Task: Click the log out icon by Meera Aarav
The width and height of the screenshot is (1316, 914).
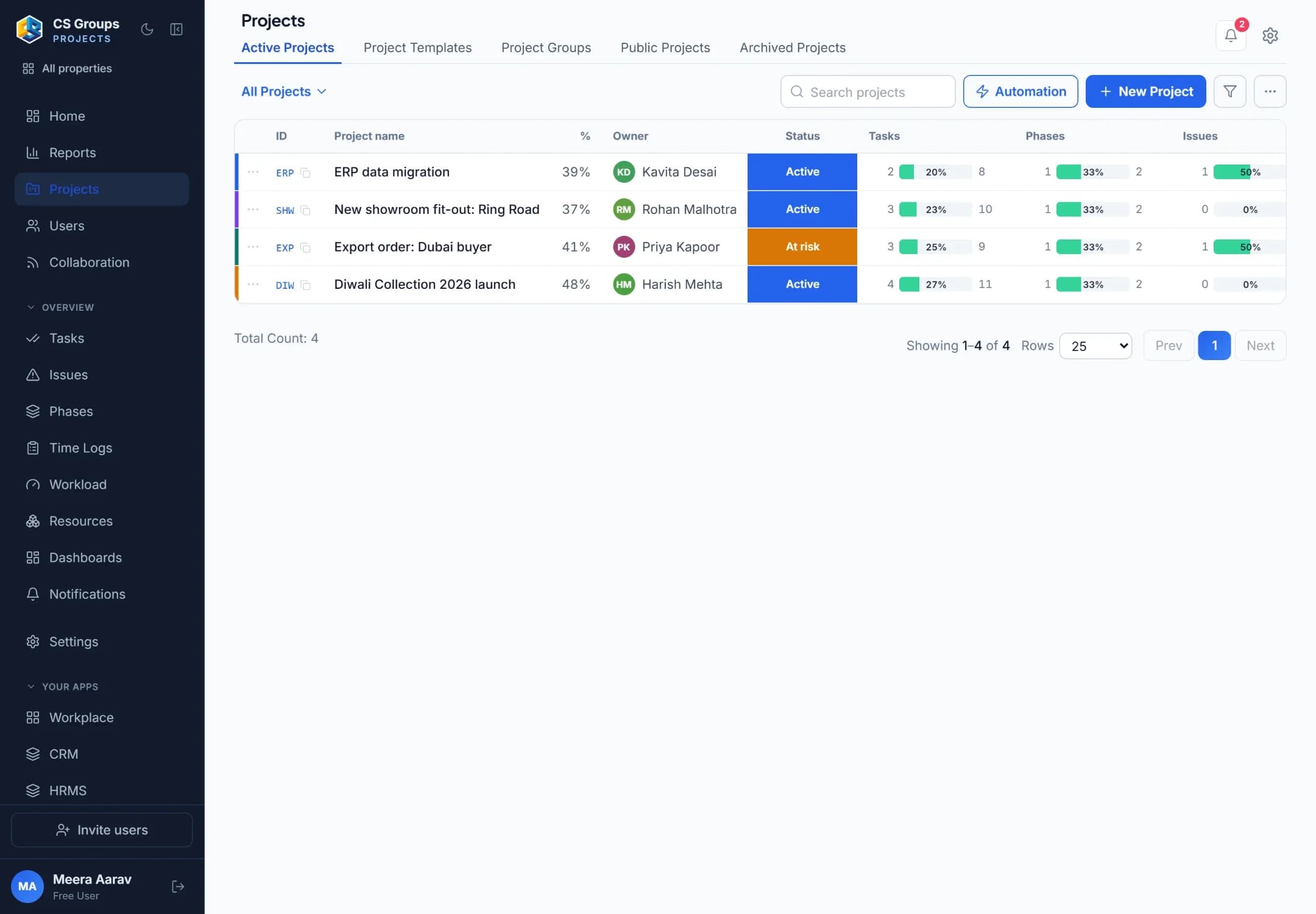Action: tap(178, 887)
